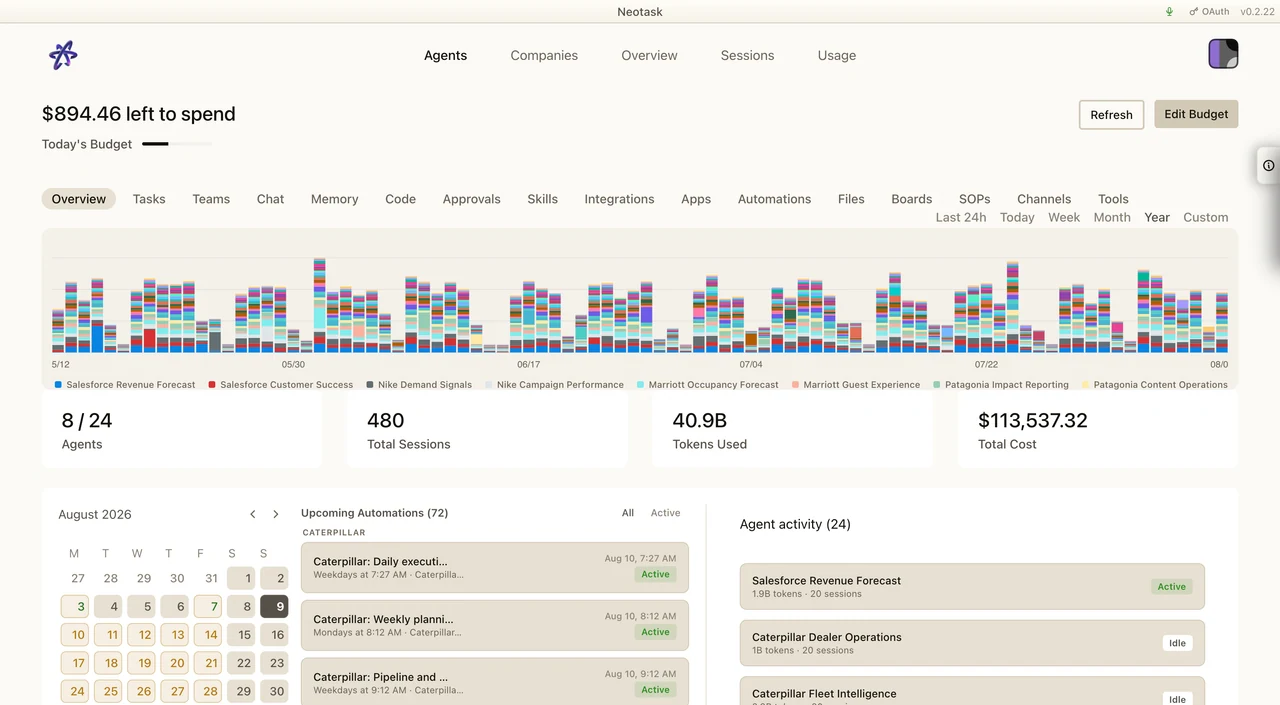The image size is (1280, 705).
Task: Open the Companies navigation tab
Action: (x=544, y=55)
